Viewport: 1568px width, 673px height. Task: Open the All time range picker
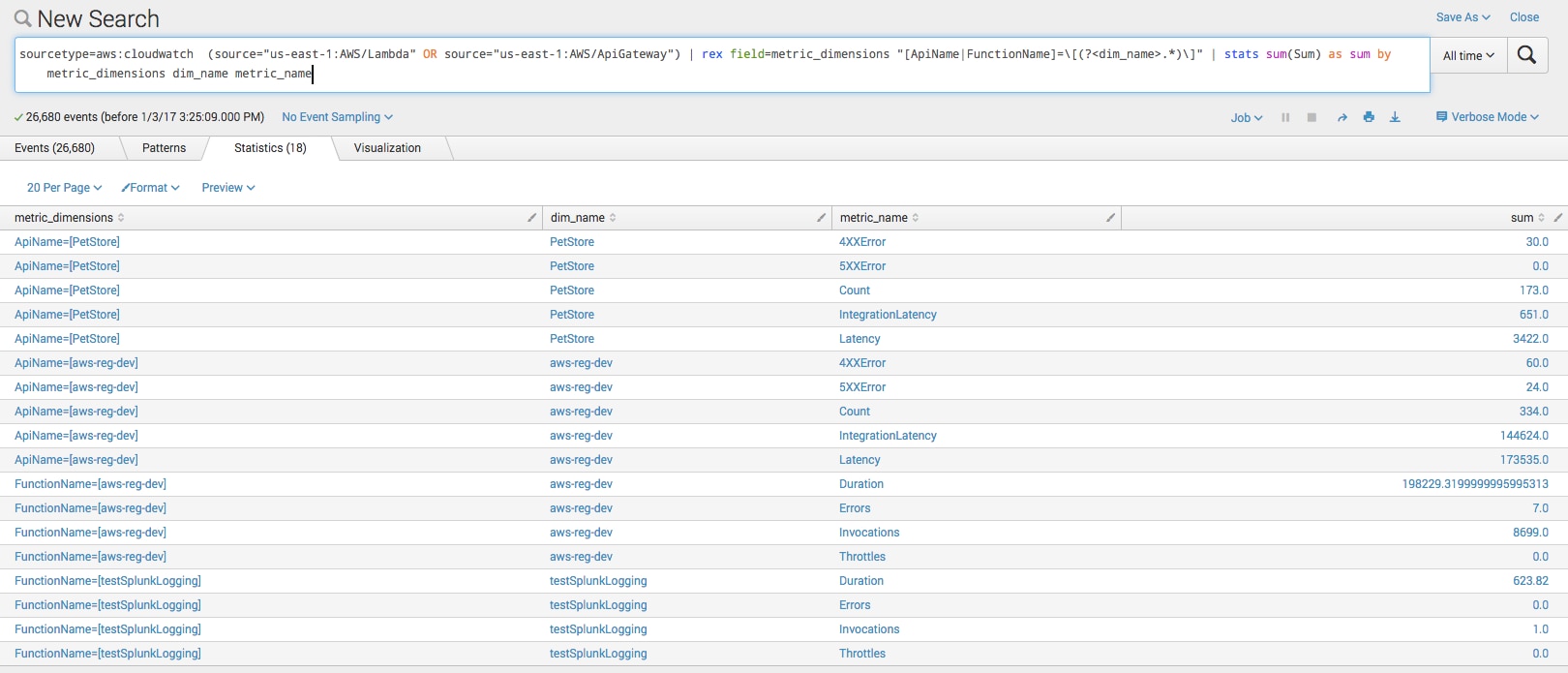(x=1468, y=56)
